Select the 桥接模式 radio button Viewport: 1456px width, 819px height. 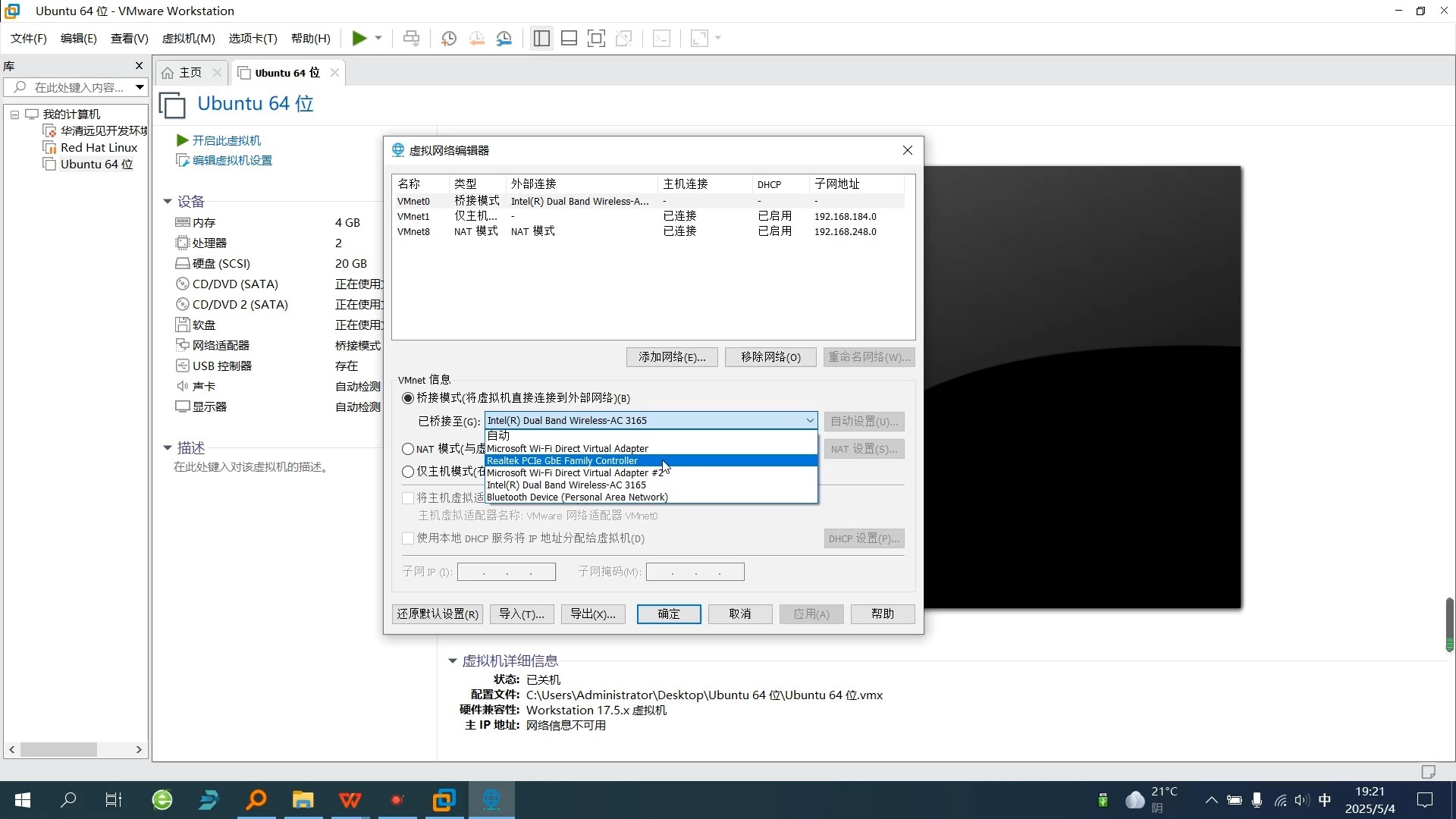408,398
